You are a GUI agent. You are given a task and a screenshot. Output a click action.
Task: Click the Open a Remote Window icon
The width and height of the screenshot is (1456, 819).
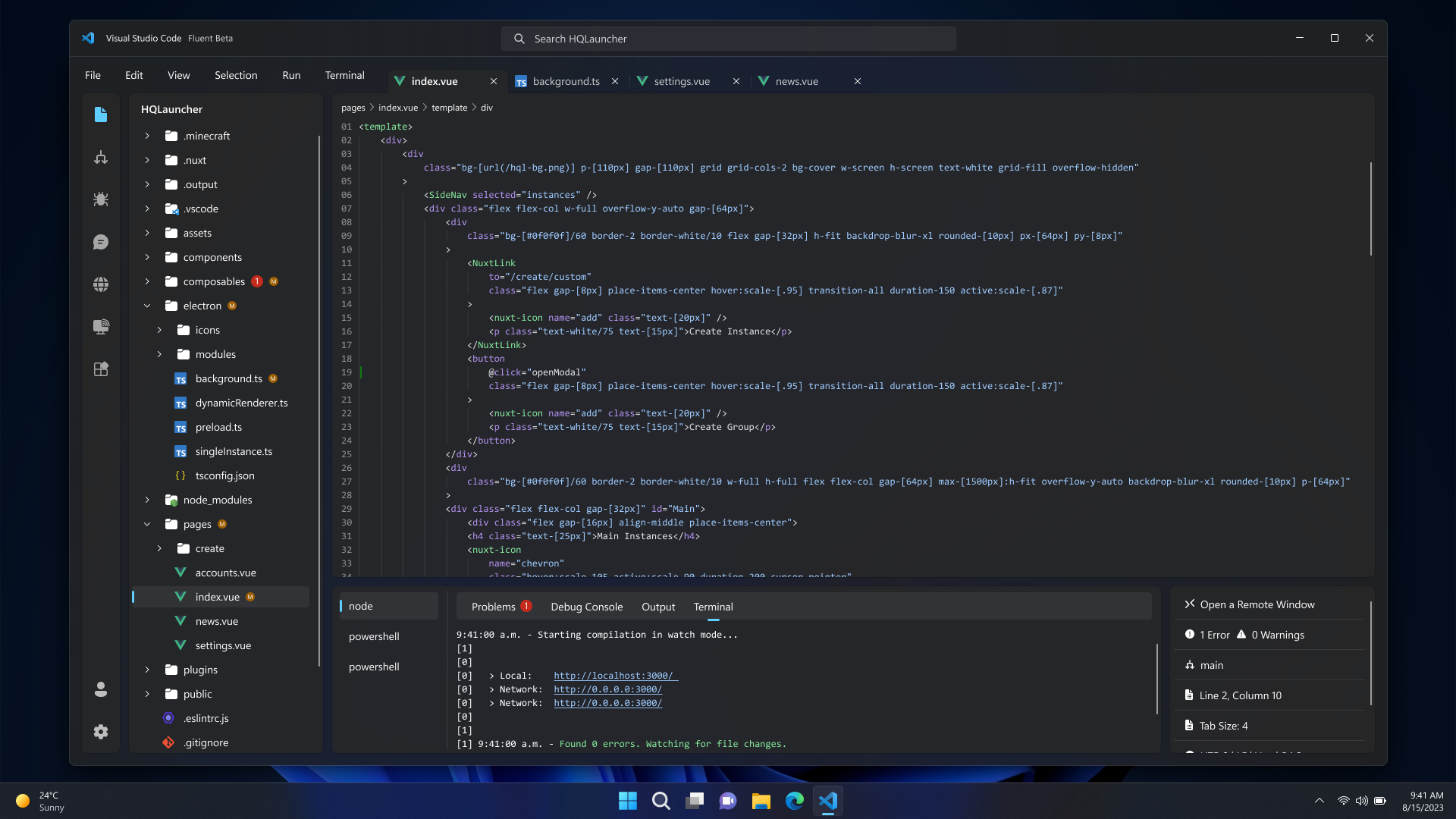tap(1190, 604)
